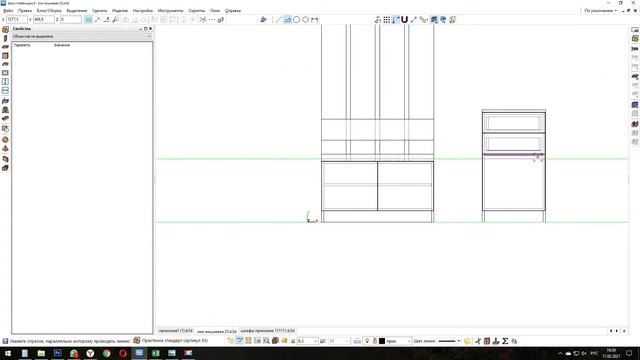Click the Значение column header
This screenshot has width=640, height=360.
click(62, 45)
